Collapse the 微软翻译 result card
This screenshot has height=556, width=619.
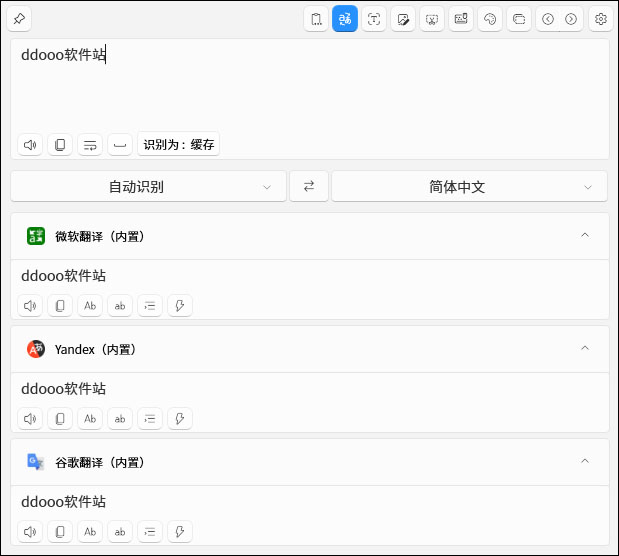coord(585,235)
